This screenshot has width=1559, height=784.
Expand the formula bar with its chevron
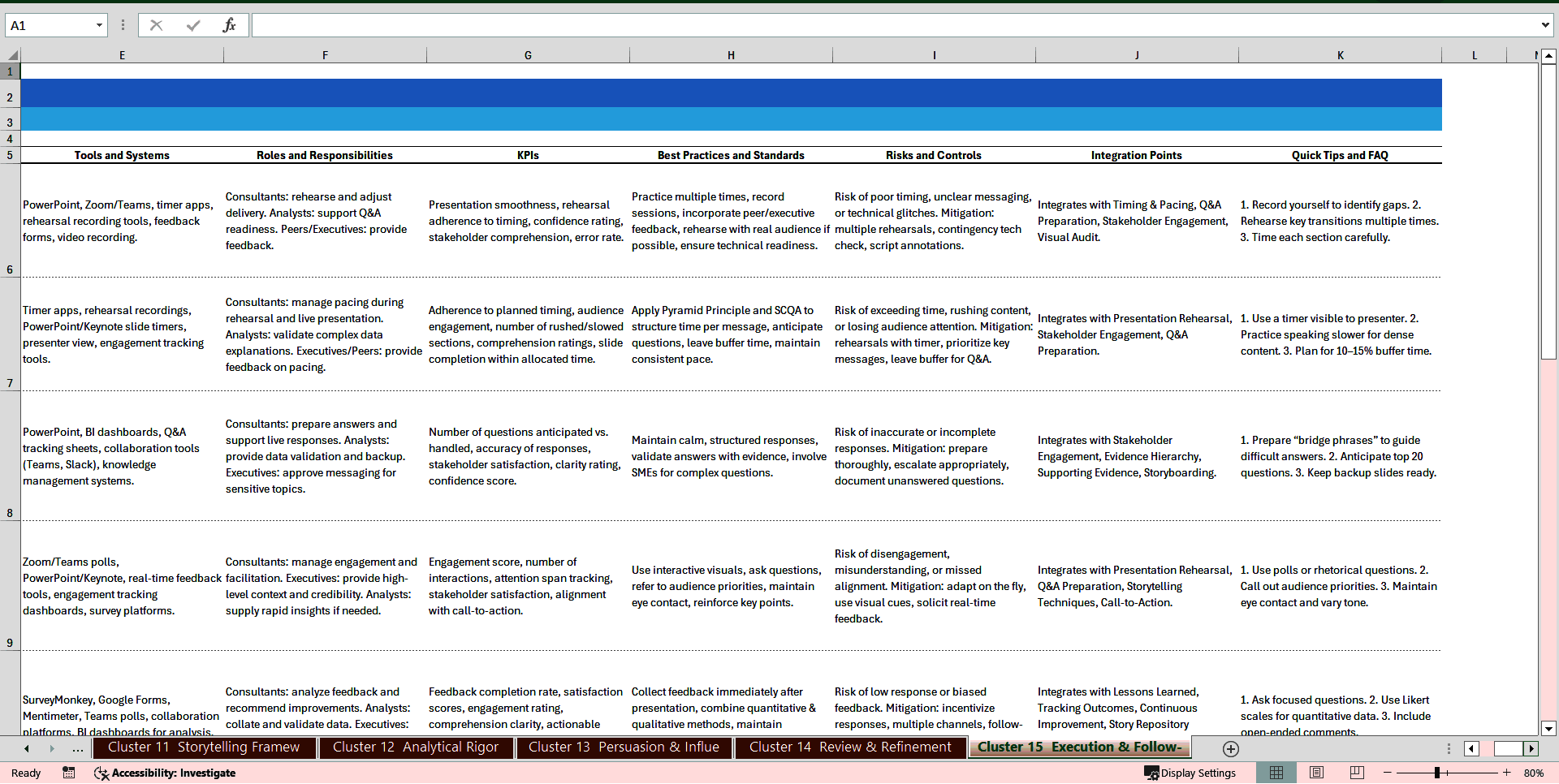pos(1546,25)
